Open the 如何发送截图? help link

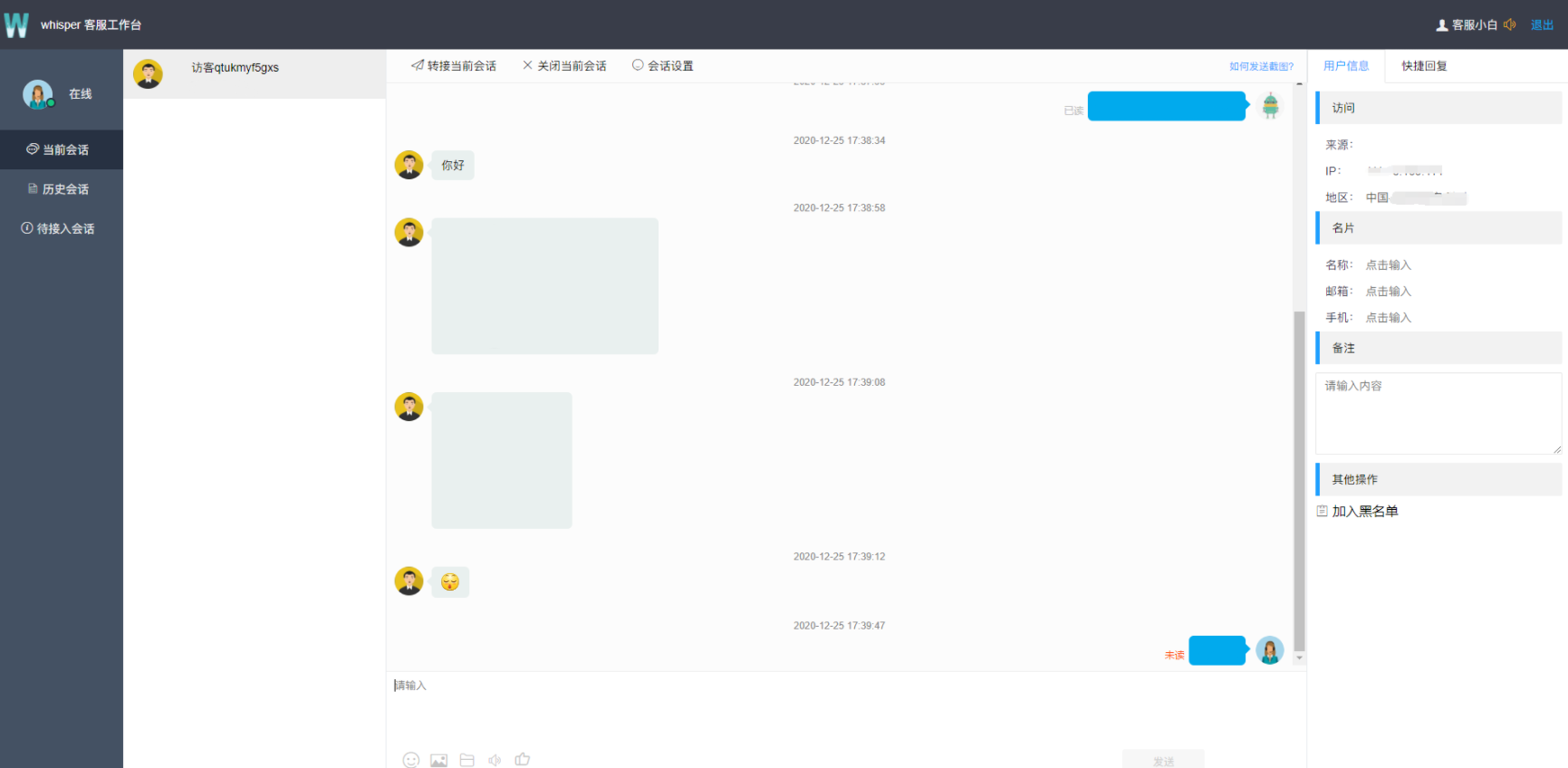pos(1261,66)
